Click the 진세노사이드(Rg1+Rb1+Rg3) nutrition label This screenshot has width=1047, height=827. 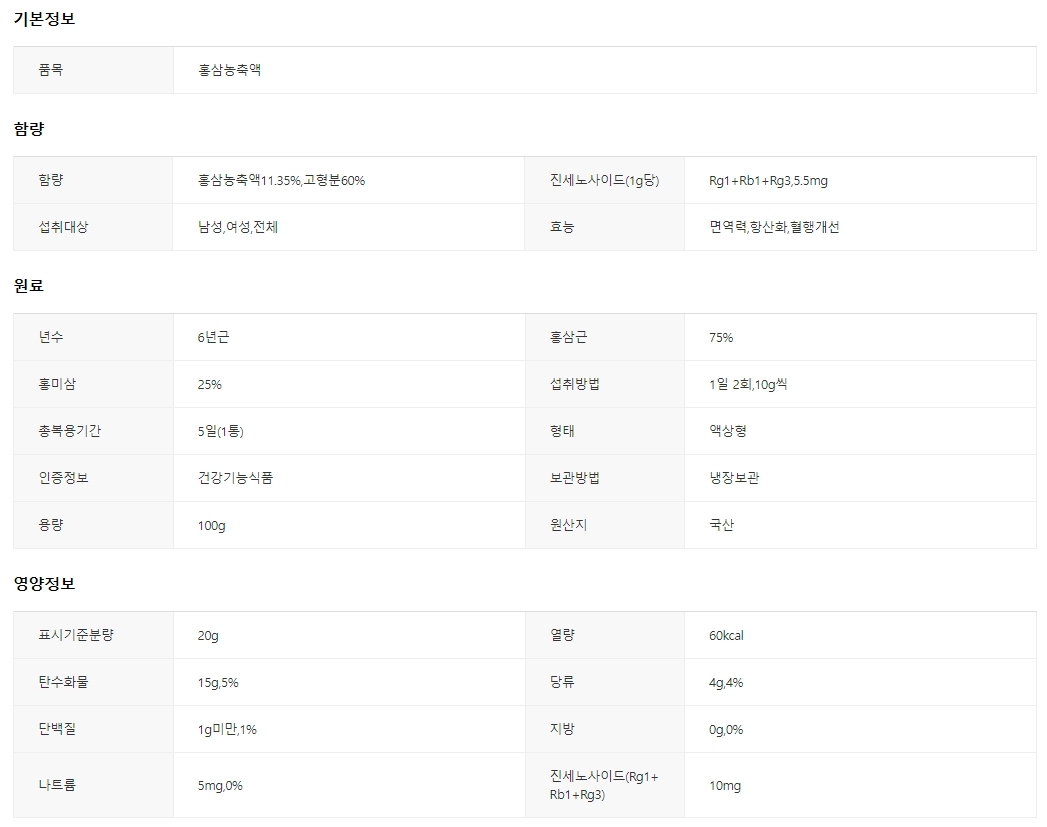coord(603,785)
